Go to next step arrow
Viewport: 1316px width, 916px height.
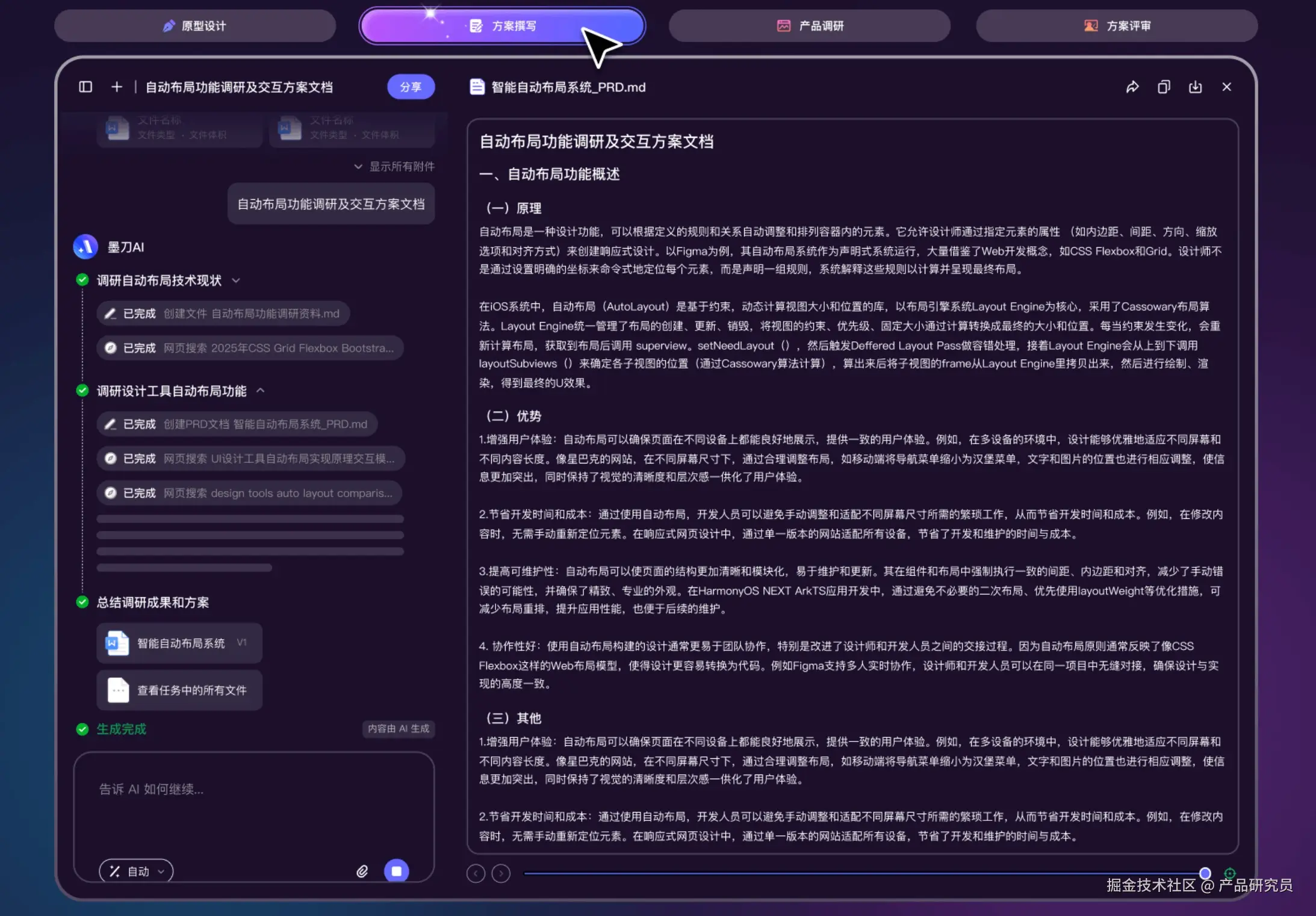click(501, 873)
